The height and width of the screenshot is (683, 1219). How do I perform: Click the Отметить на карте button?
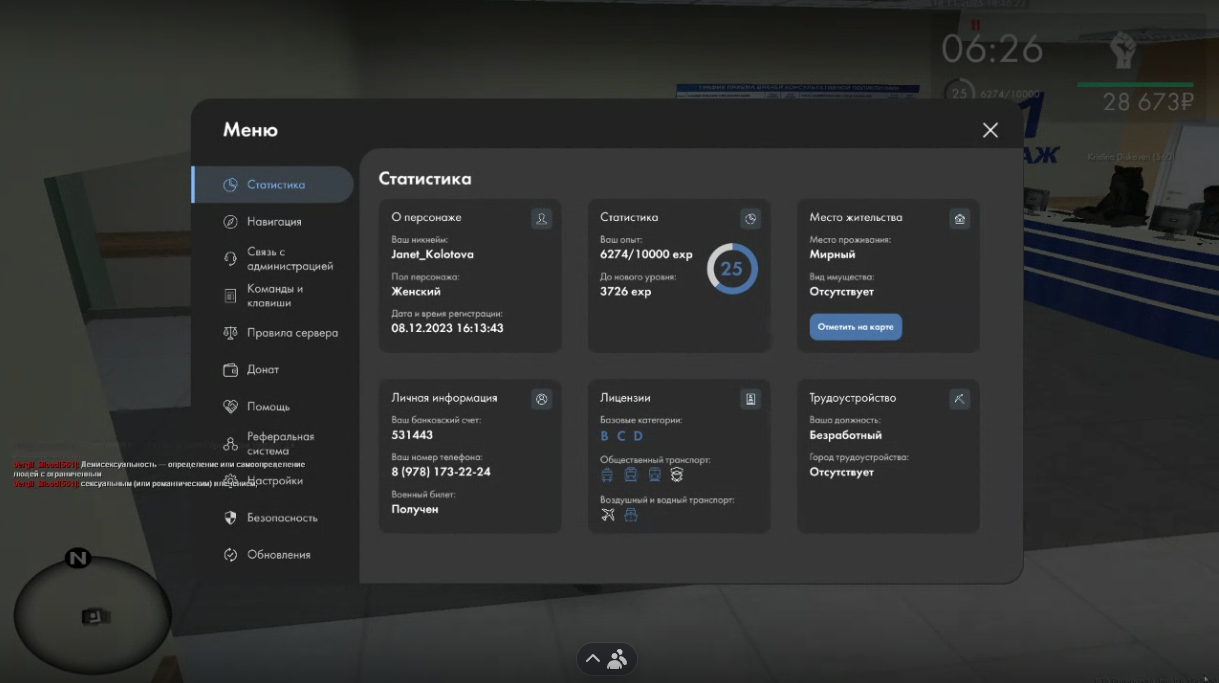[x=855, y=327]
